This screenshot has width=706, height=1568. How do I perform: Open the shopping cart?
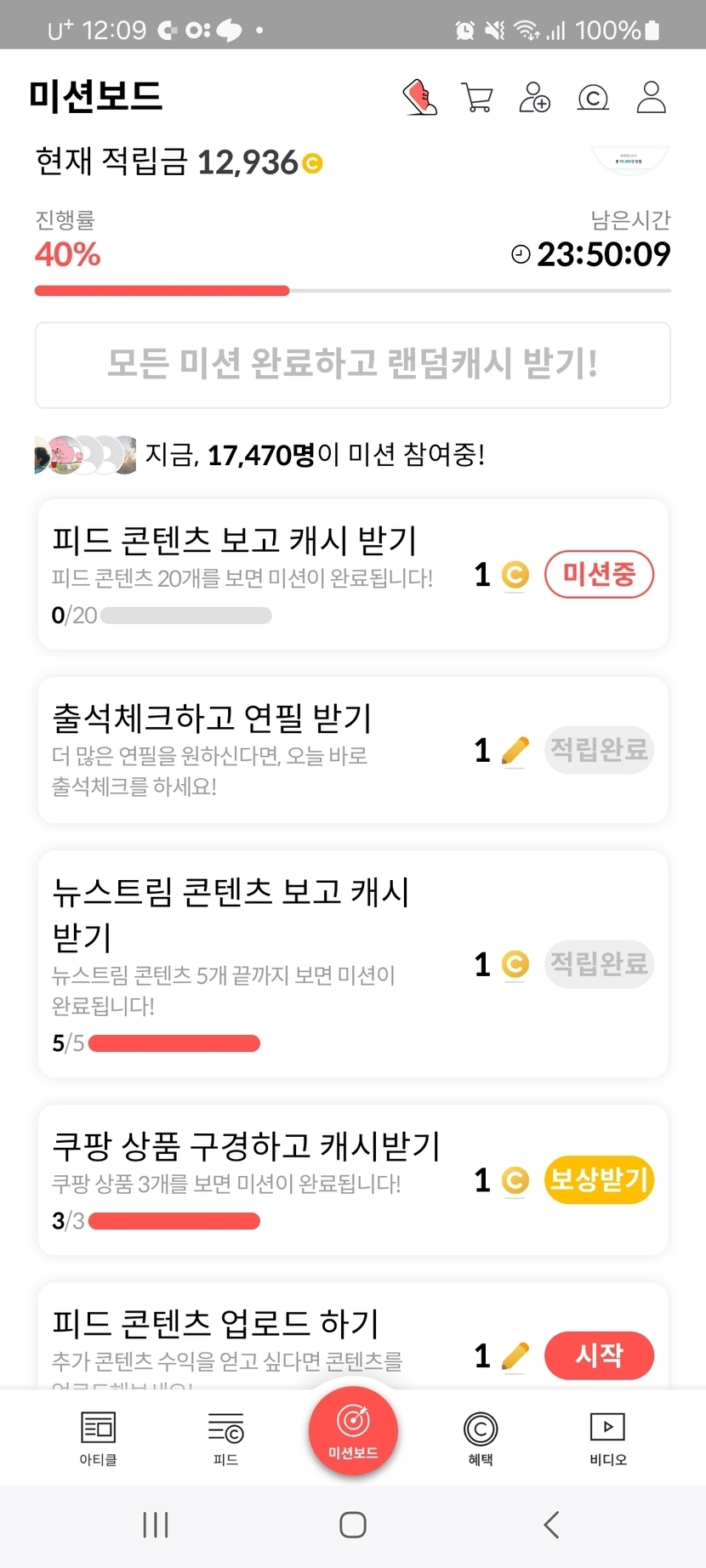tap(476, 98)
